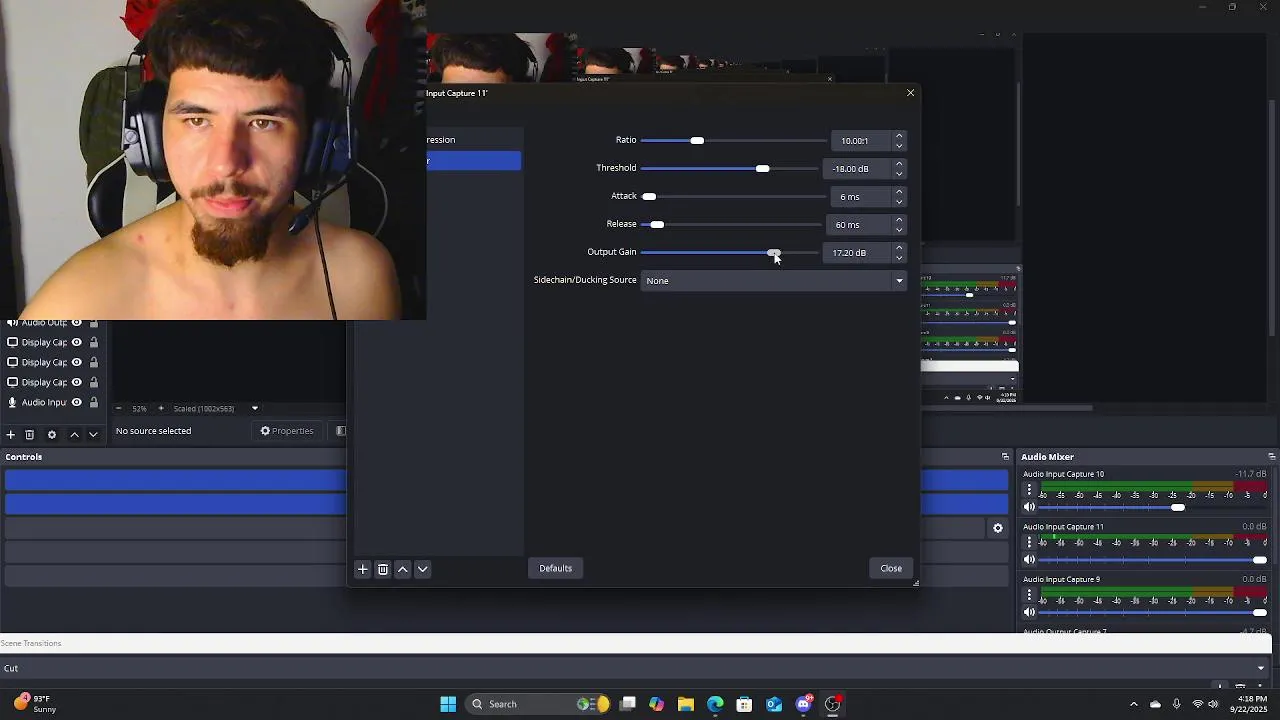Zoom out the preview with the minus icon
Screen dimensions: 1280x720
118,408
